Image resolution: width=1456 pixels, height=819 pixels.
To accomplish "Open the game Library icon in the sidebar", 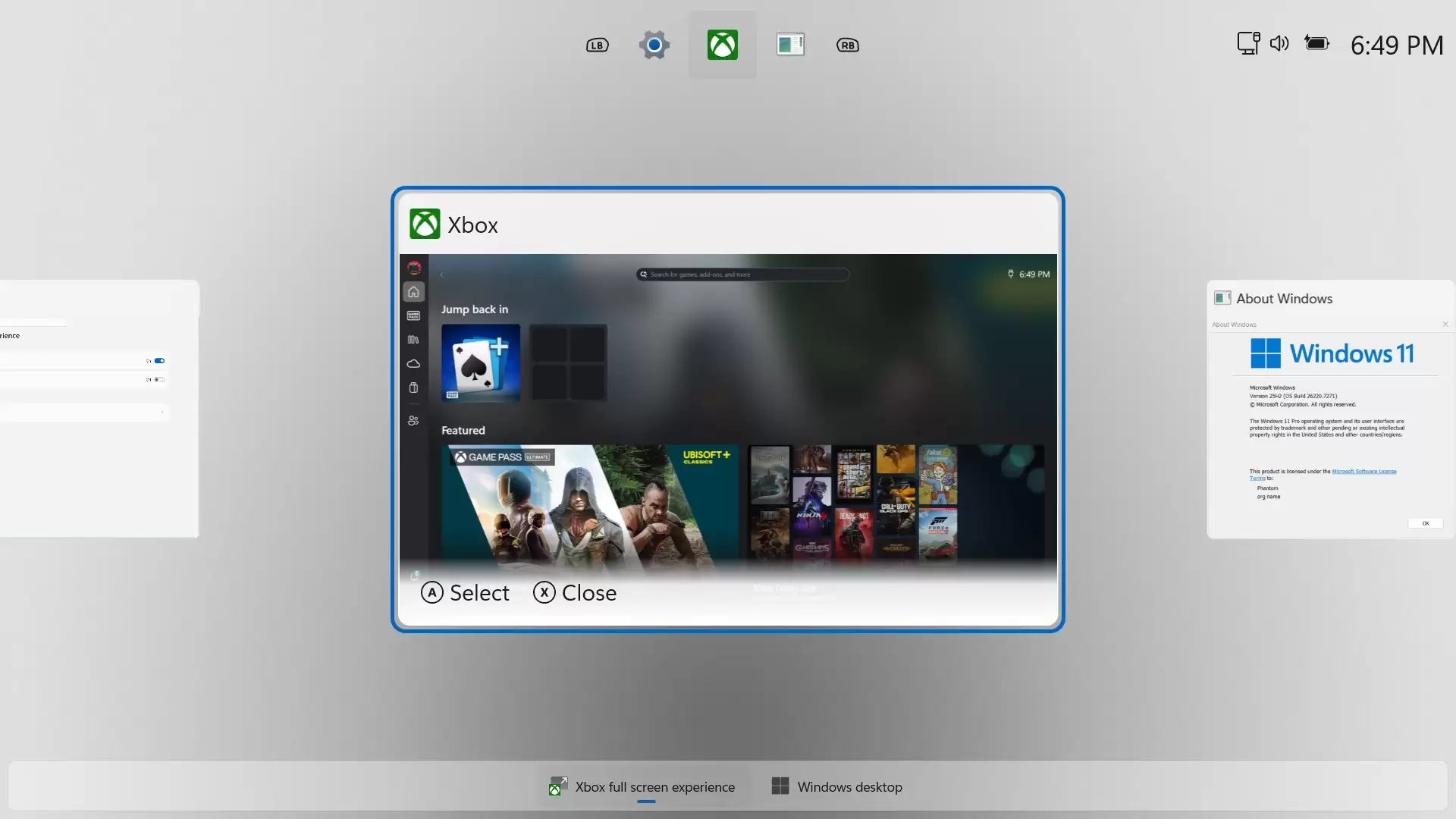I will point(413,340).
